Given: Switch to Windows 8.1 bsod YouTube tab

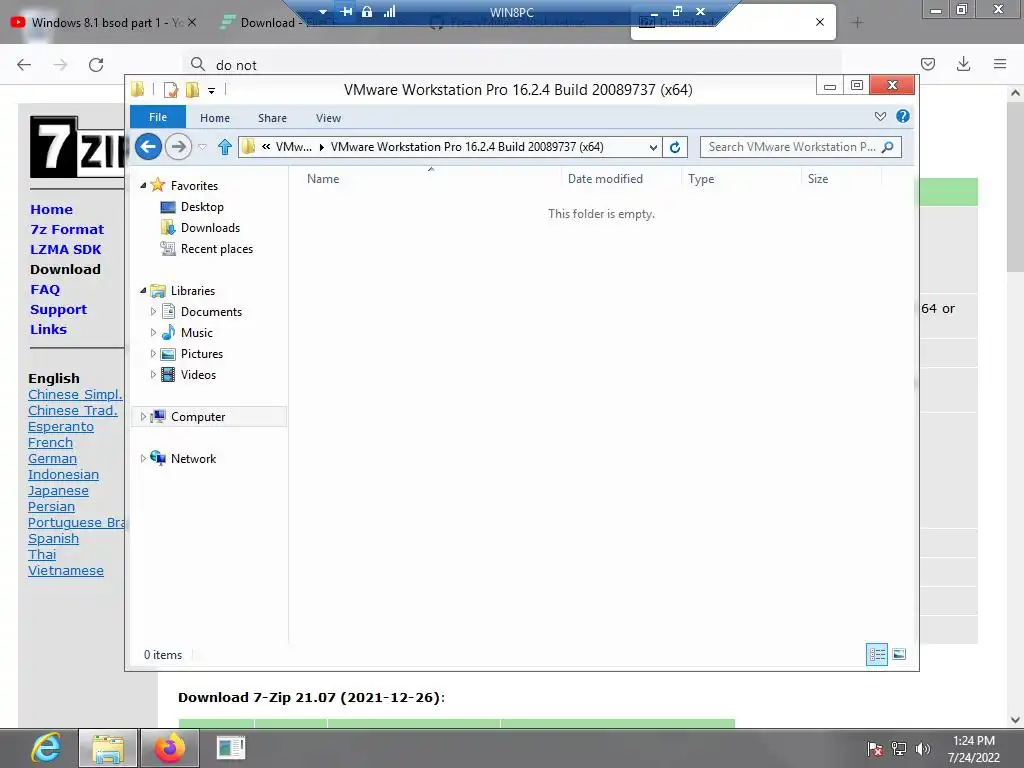Looking at the screenshot, I should [104, 23].
